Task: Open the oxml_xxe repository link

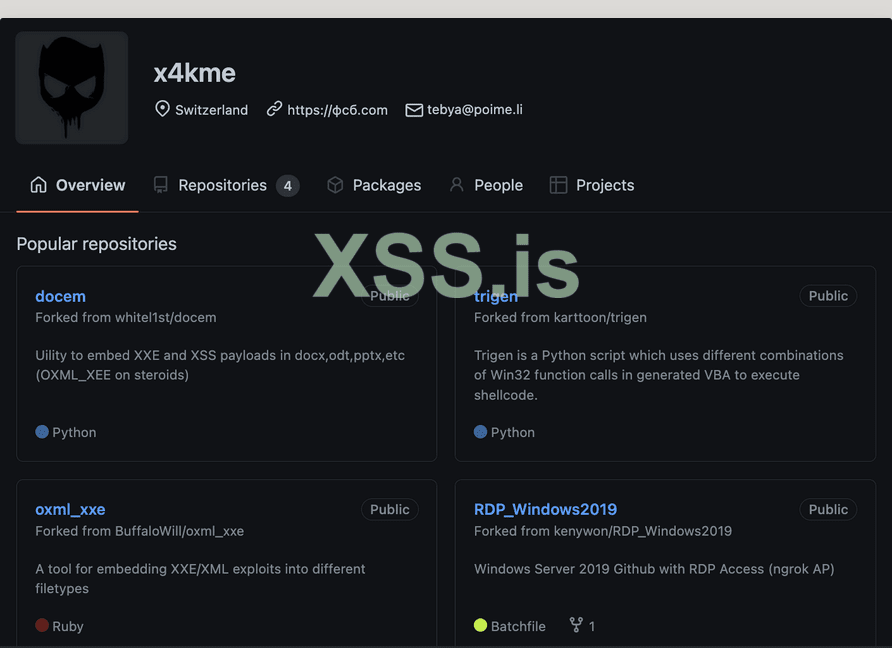Action: tap(70, 509)
